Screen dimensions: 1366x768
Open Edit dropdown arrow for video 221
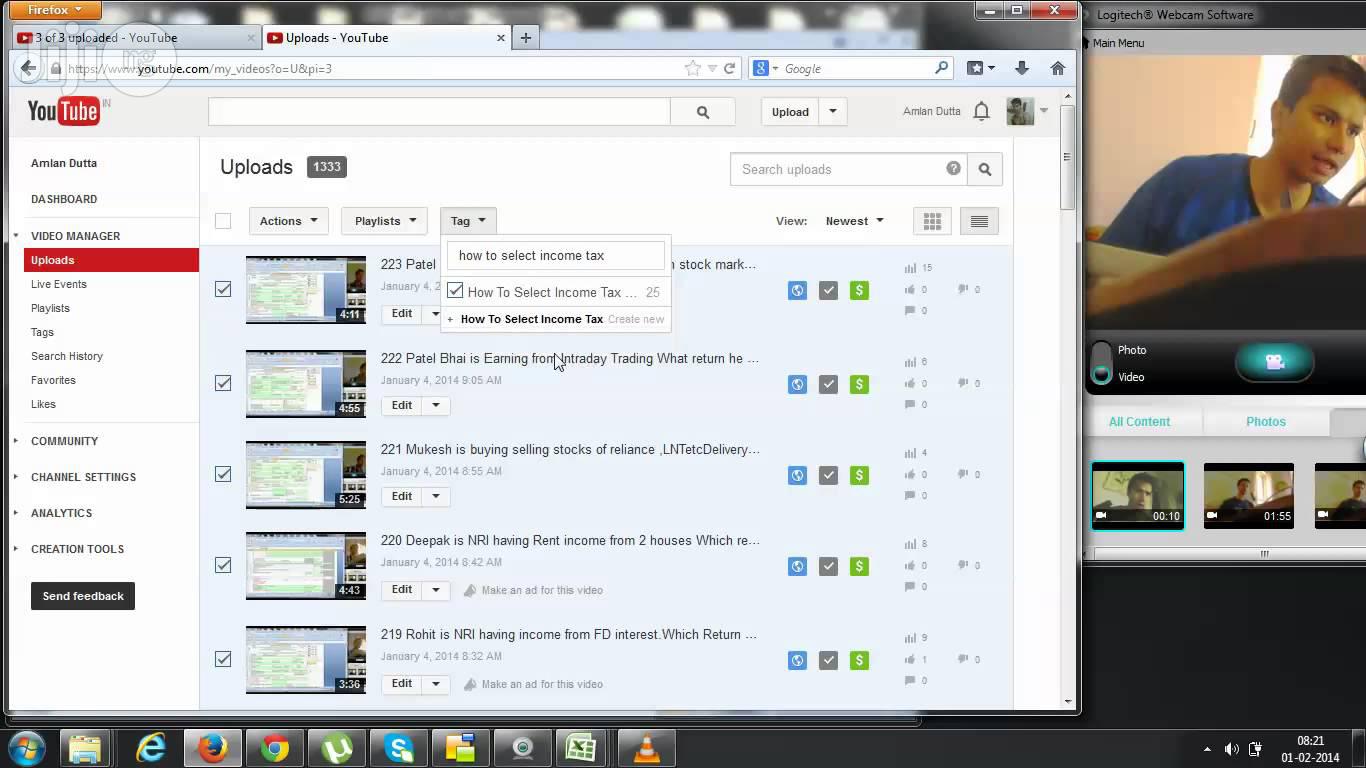point(436,496)
